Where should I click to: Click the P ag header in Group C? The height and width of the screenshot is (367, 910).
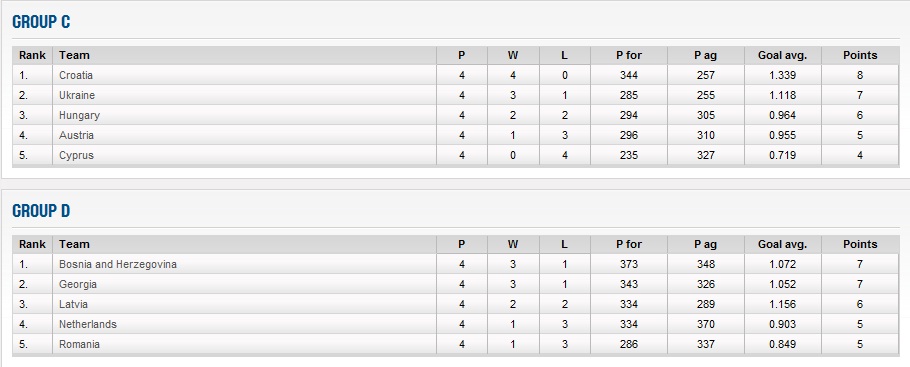705,55
